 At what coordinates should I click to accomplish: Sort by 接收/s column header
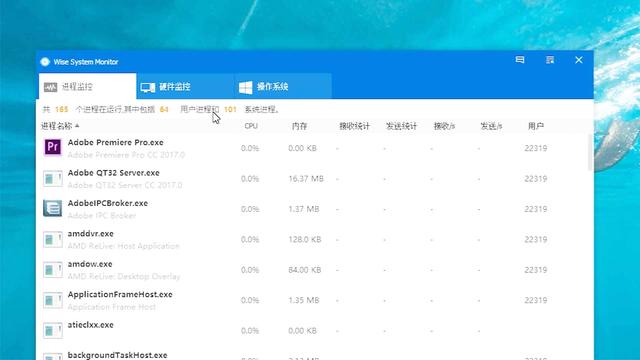(444, 126)
